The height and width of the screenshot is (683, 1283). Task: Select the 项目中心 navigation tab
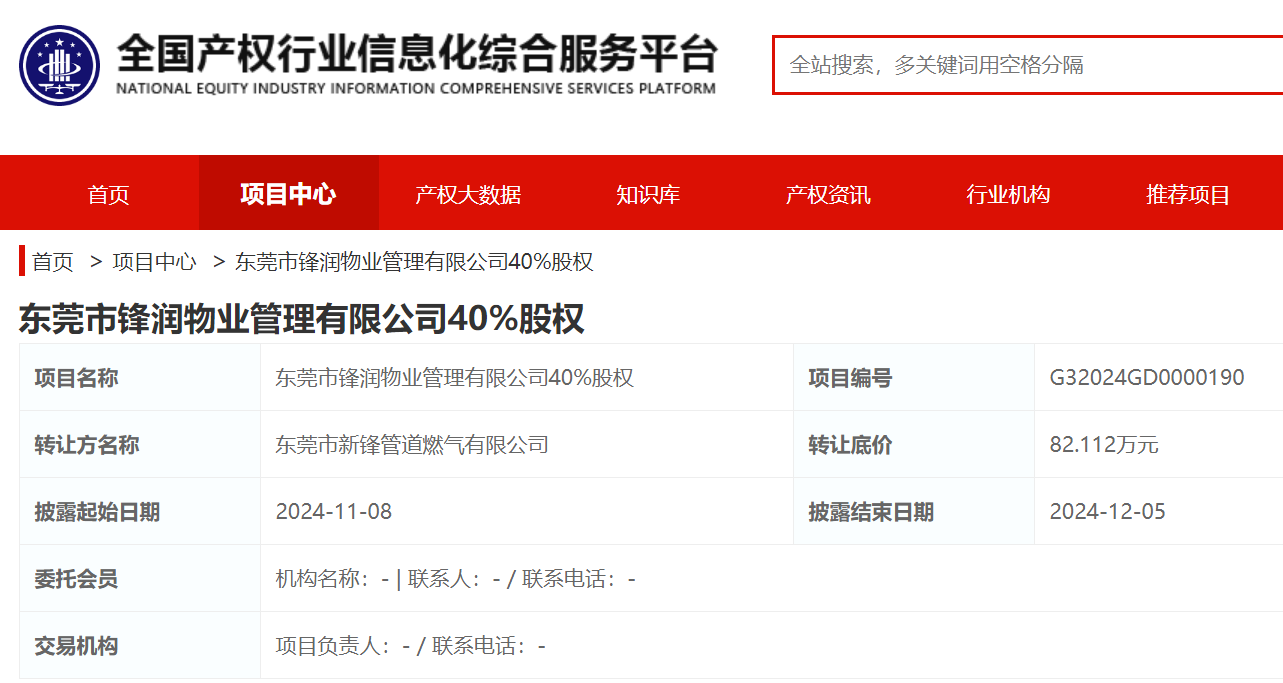[288, 194]
